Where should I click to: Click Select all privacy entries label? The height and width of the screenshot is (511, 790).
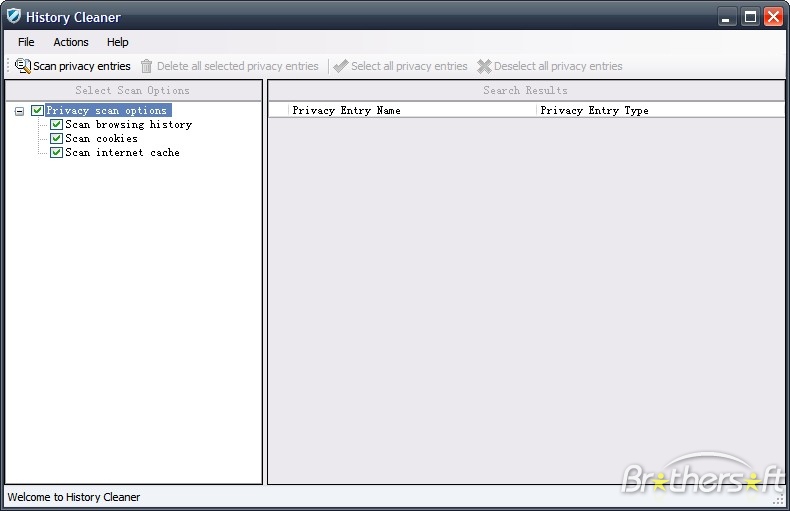(x=409, y=66)
